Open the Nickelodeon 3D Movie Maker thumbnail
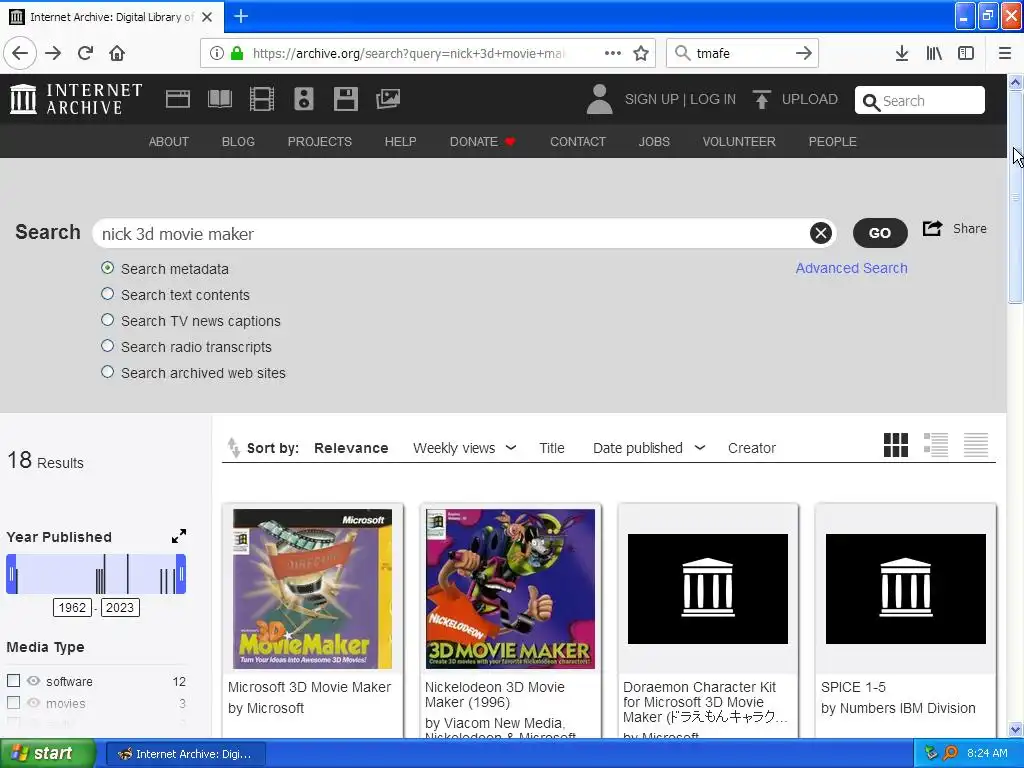The width and height of the screenshot is (1024, 768). 510,589
